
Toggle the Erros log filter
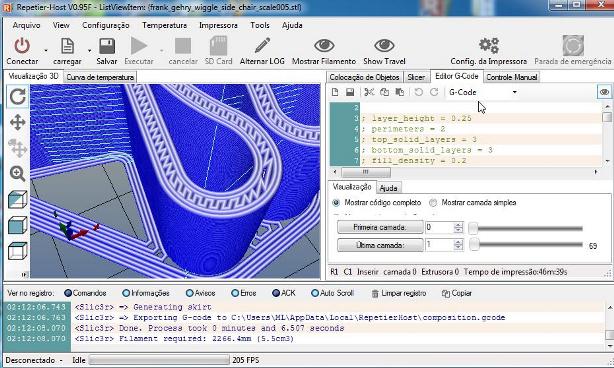pyautogui.click(x=235, y=293)
